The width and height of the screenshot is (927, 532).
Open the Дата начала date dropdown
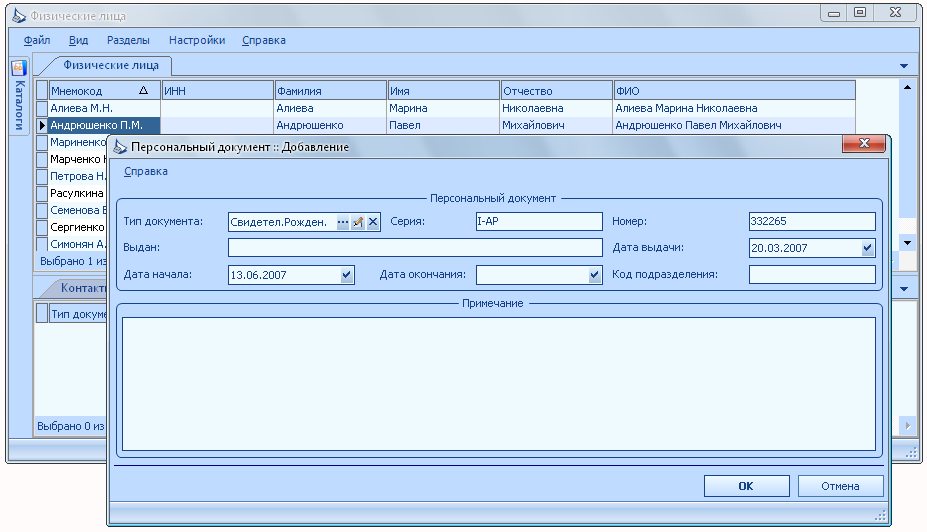(x=346, y=275)
